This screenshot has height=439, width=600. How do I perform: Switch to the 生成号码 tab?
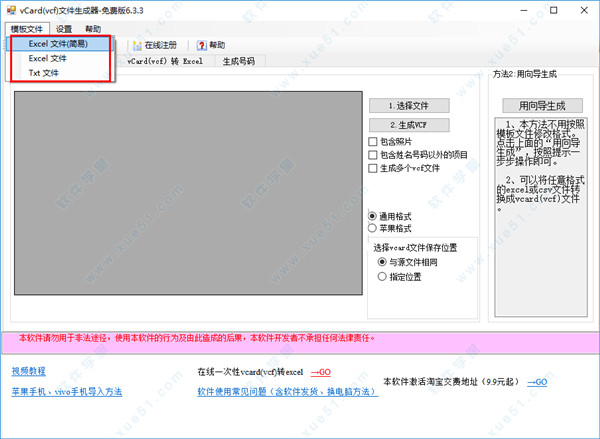point(238,61)
